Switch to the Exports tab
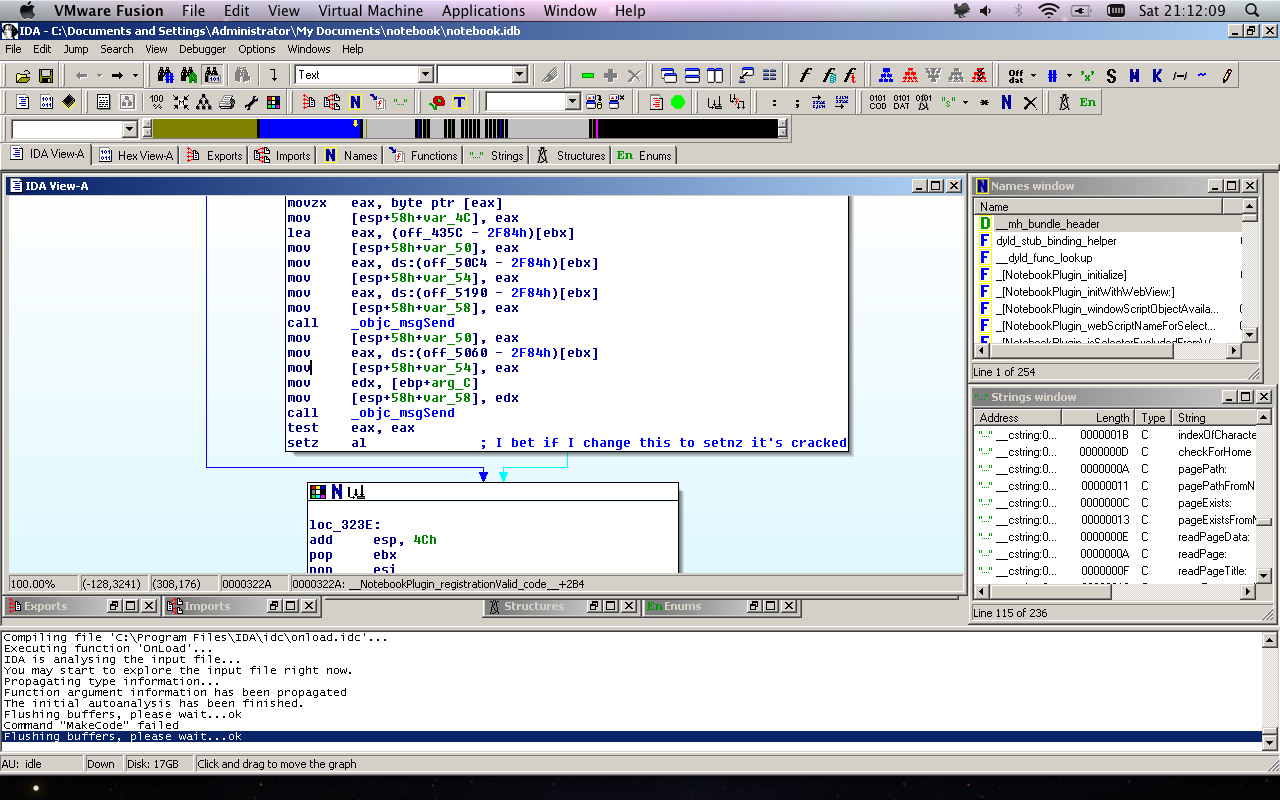This screenshot has height=800, width=1280. click(x=214, y=155)
